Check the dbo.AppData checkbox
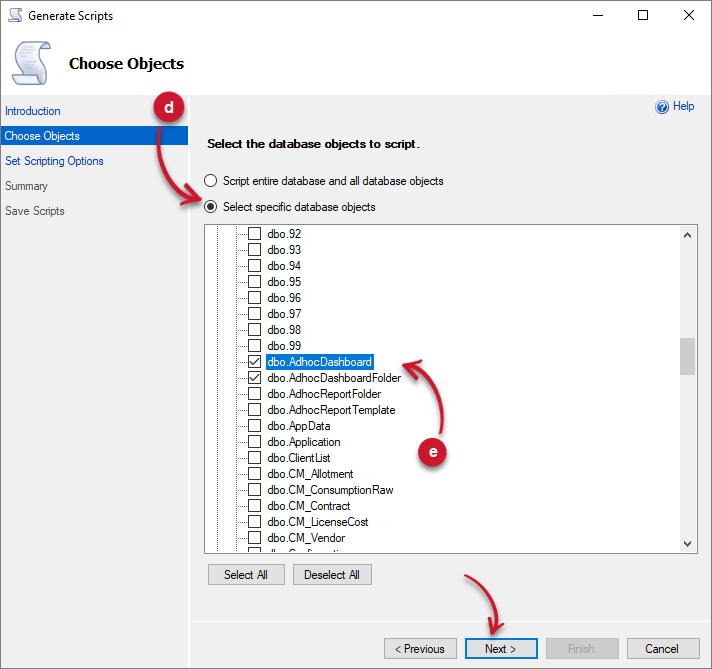Viewport: 712px width, 669px height. pos(254,426)
